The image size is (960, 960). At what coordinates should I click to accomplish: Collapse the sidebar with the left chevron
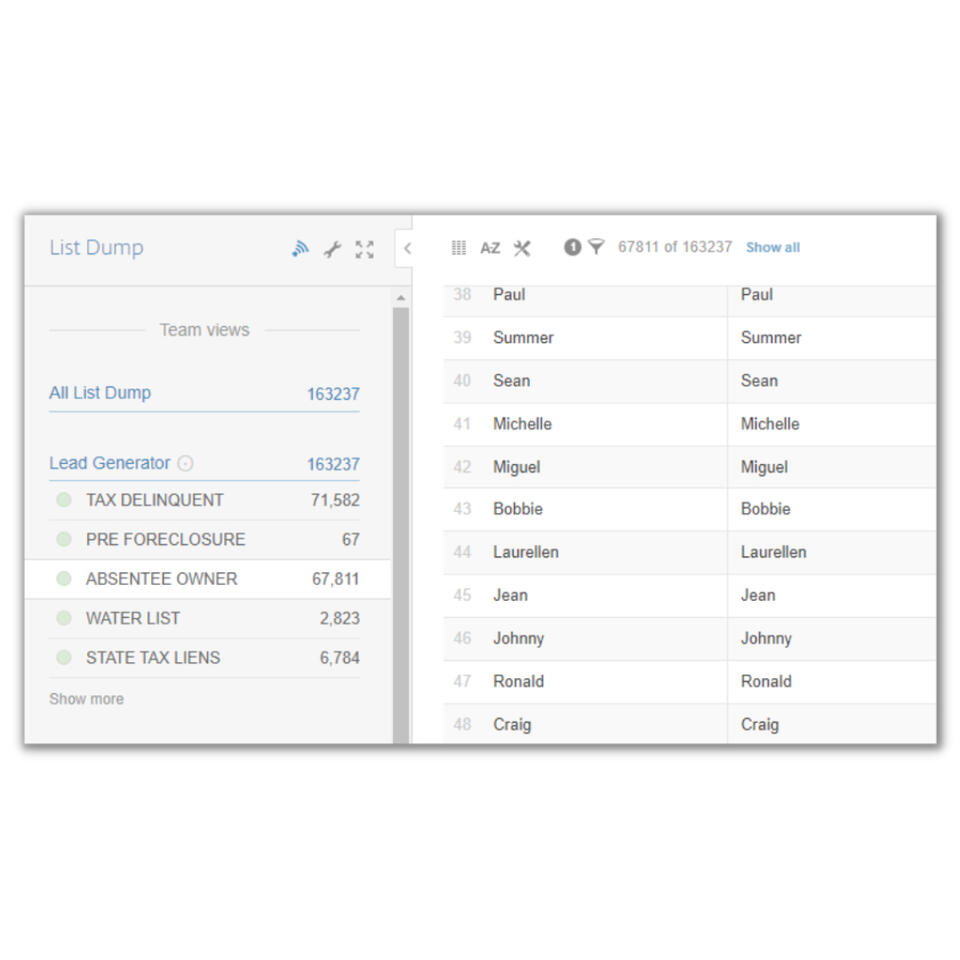coord(408,249)
